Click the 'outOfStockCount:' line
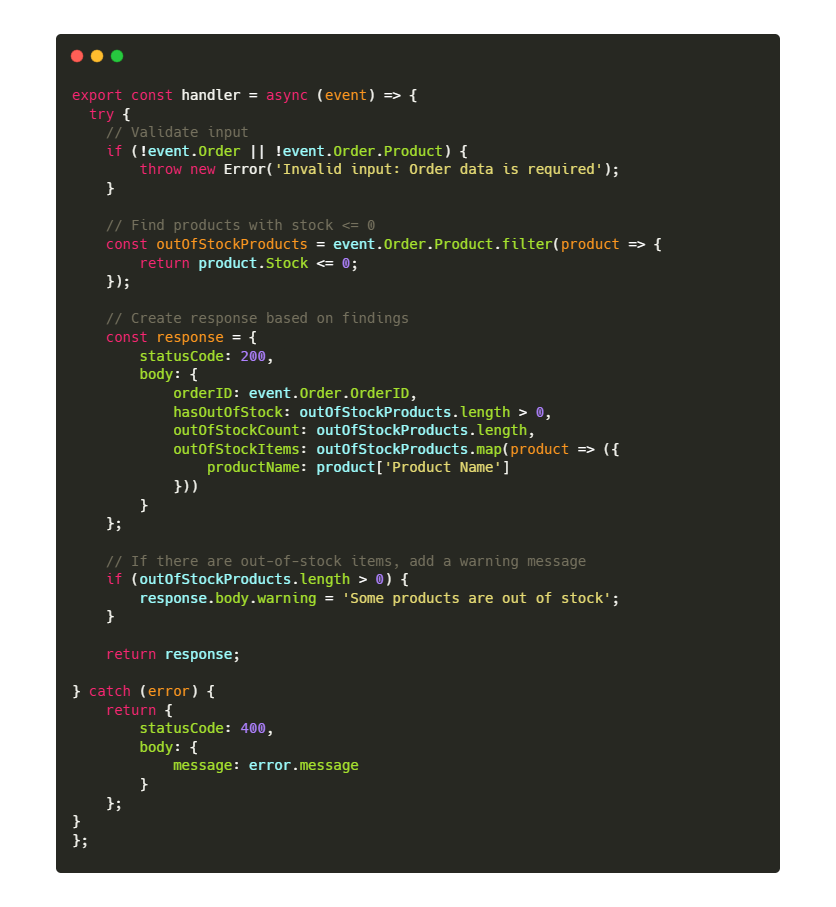Viewport: 836px width, 907px height. pos(353,430)
